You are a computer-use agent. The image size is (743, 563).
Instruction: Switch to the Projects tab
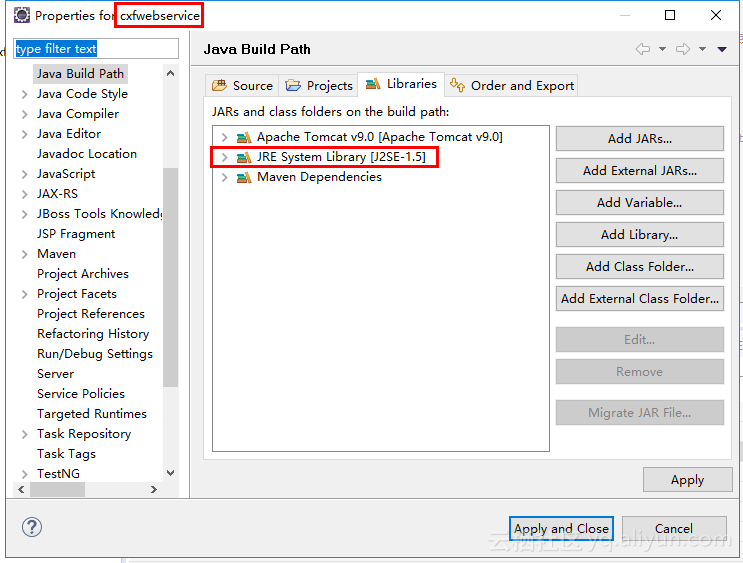318,85
